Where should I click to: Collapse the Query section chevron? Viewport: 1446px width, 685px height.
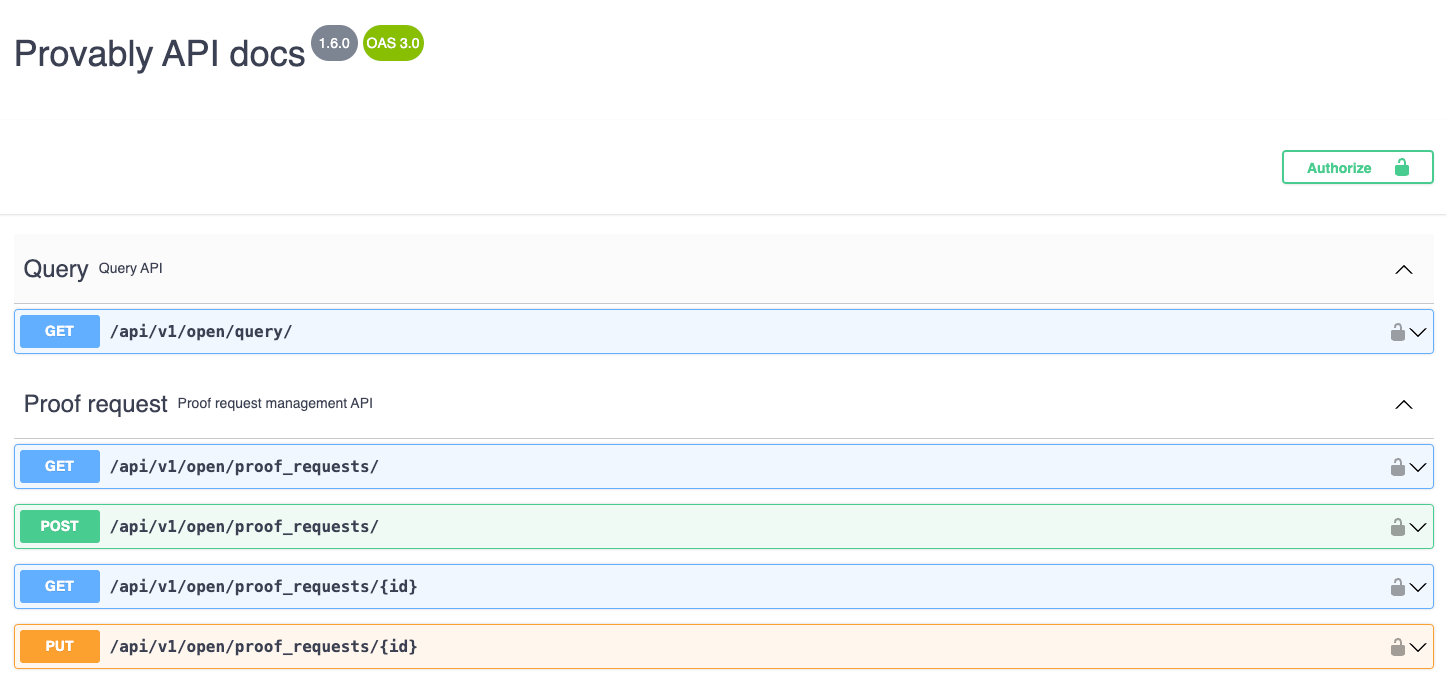[1403, 269]
